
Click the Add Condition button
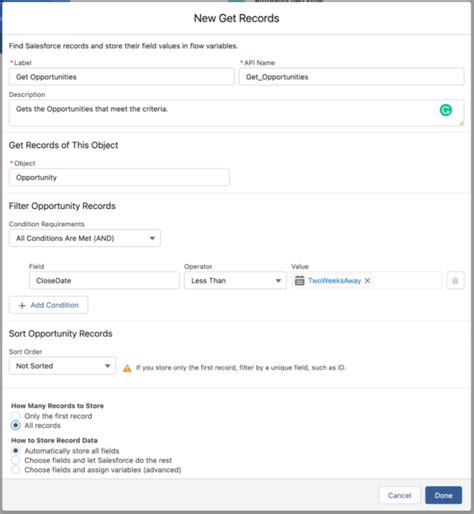(x=49, y=305)
